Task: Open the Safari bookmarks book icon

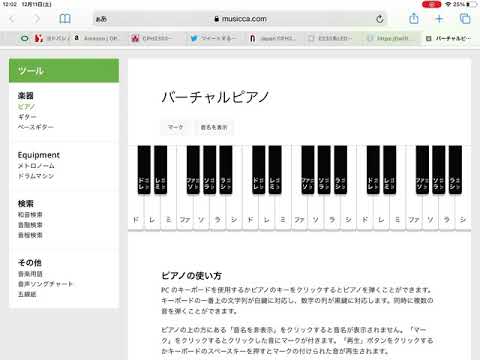Action: pyautogui.click(x=65, y=19)
